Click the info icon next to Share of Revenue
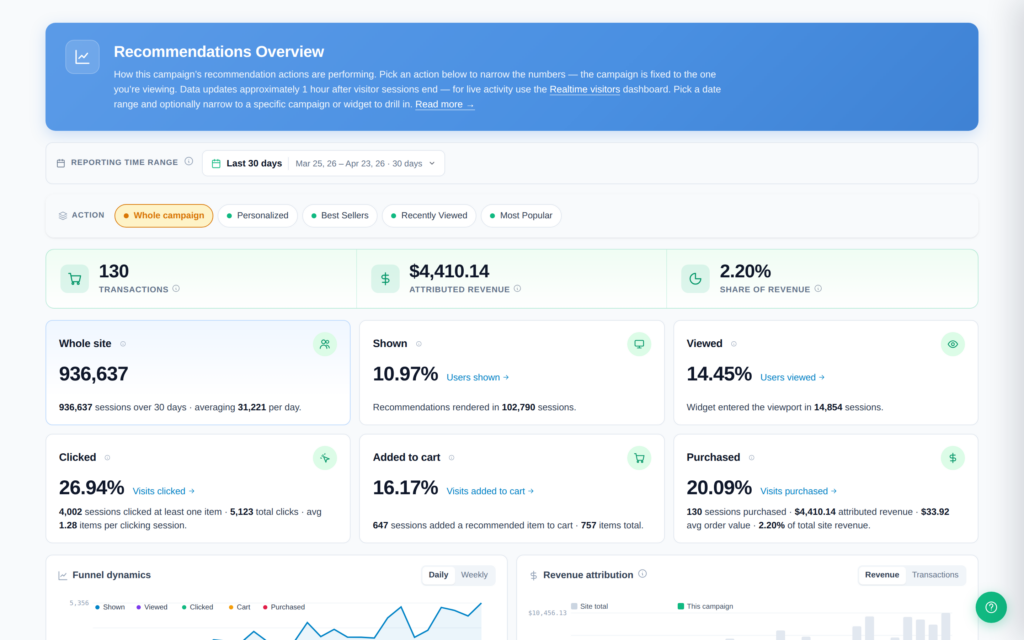The image size is (1024, 640). [x=818, y=289]
